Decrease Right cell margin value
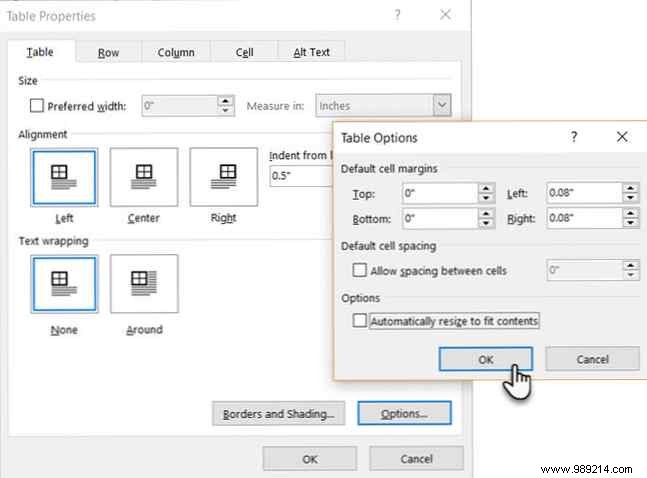Viewport: 647px width, 478px height. (x=630, y=223)
